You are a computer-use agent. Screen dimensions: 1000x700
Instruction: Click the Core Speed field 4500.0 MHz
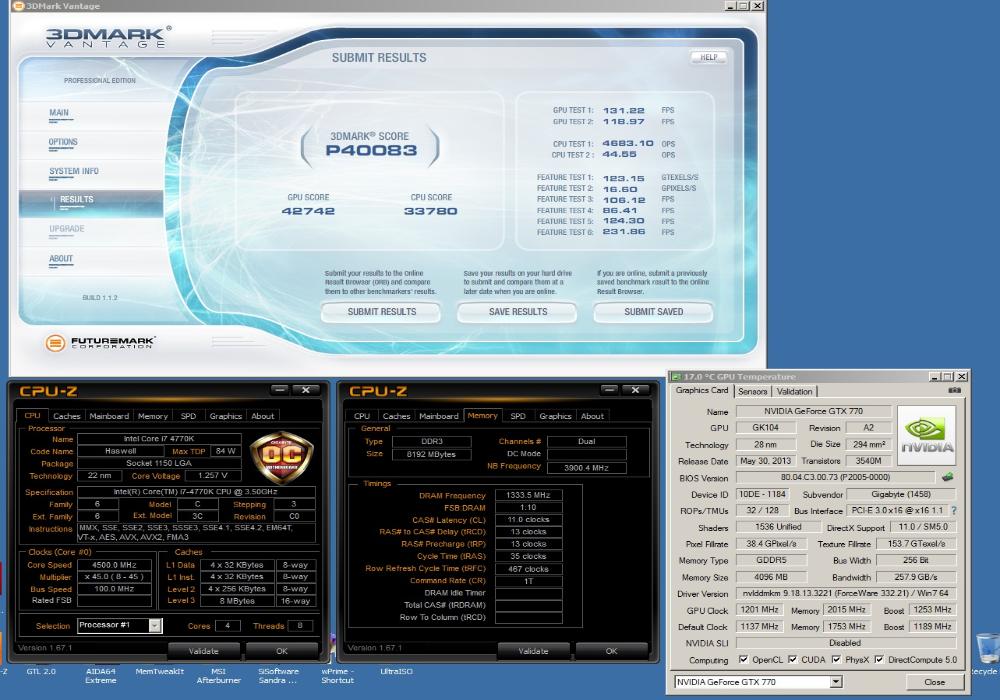coord(115,565)
